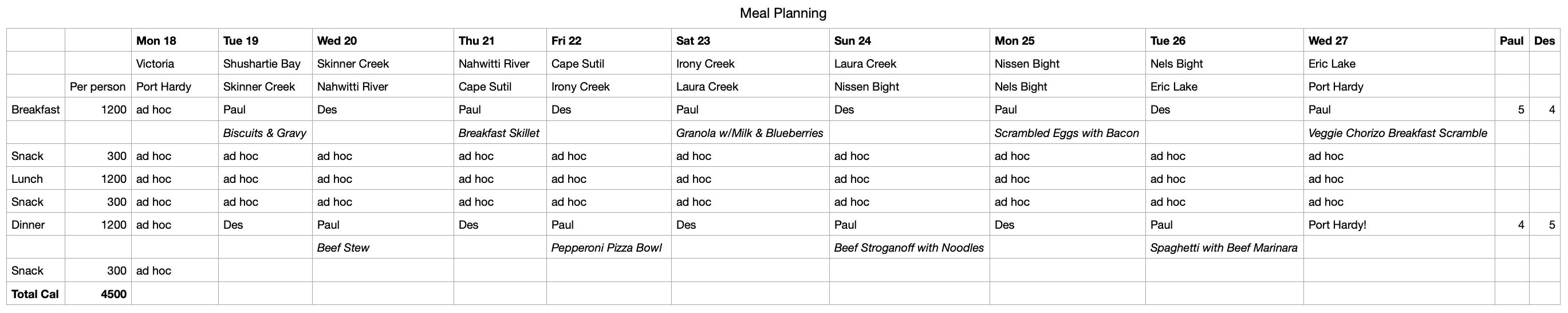Viewport: 1568px width, 313px height.
Task: Click the Breakfast row label
Action: 36,109
